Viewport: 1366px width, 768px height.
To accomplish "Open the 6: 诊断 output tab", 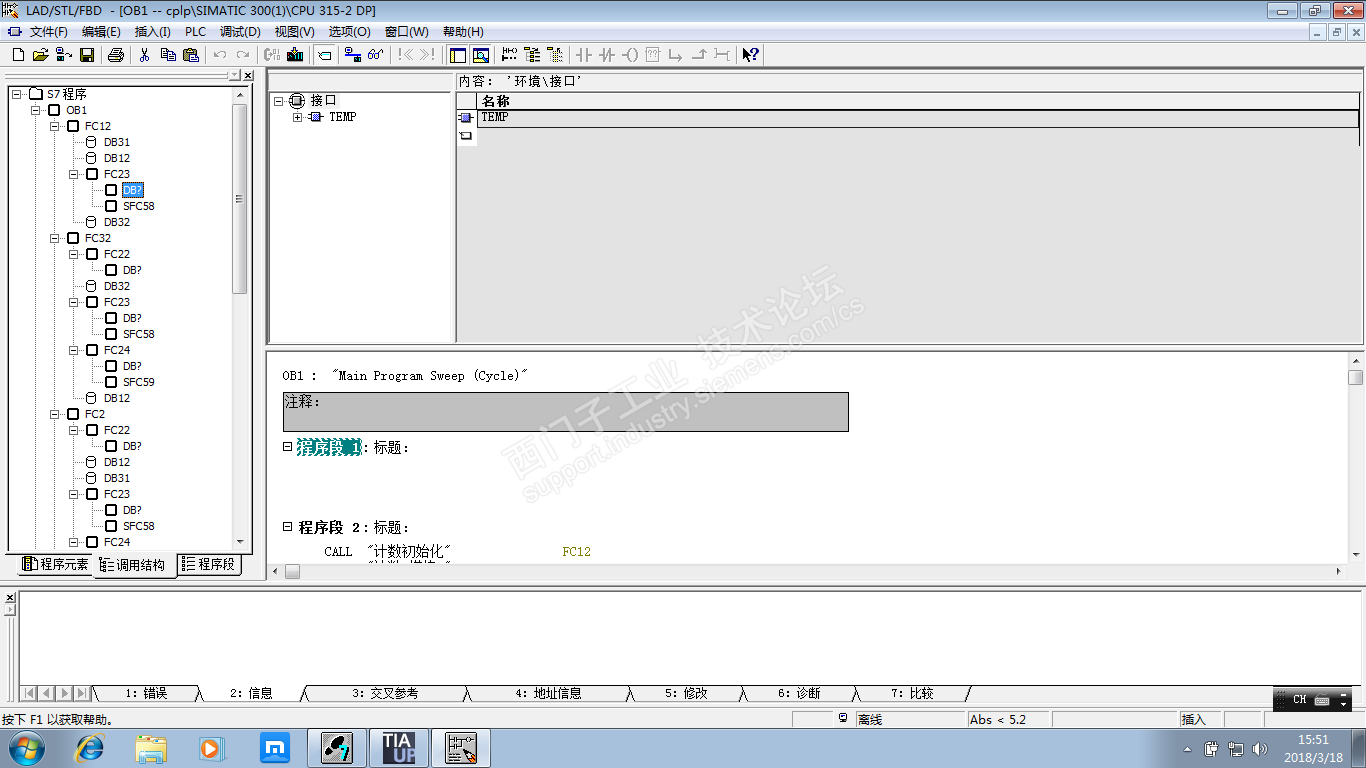I will [x=799, y=693].
